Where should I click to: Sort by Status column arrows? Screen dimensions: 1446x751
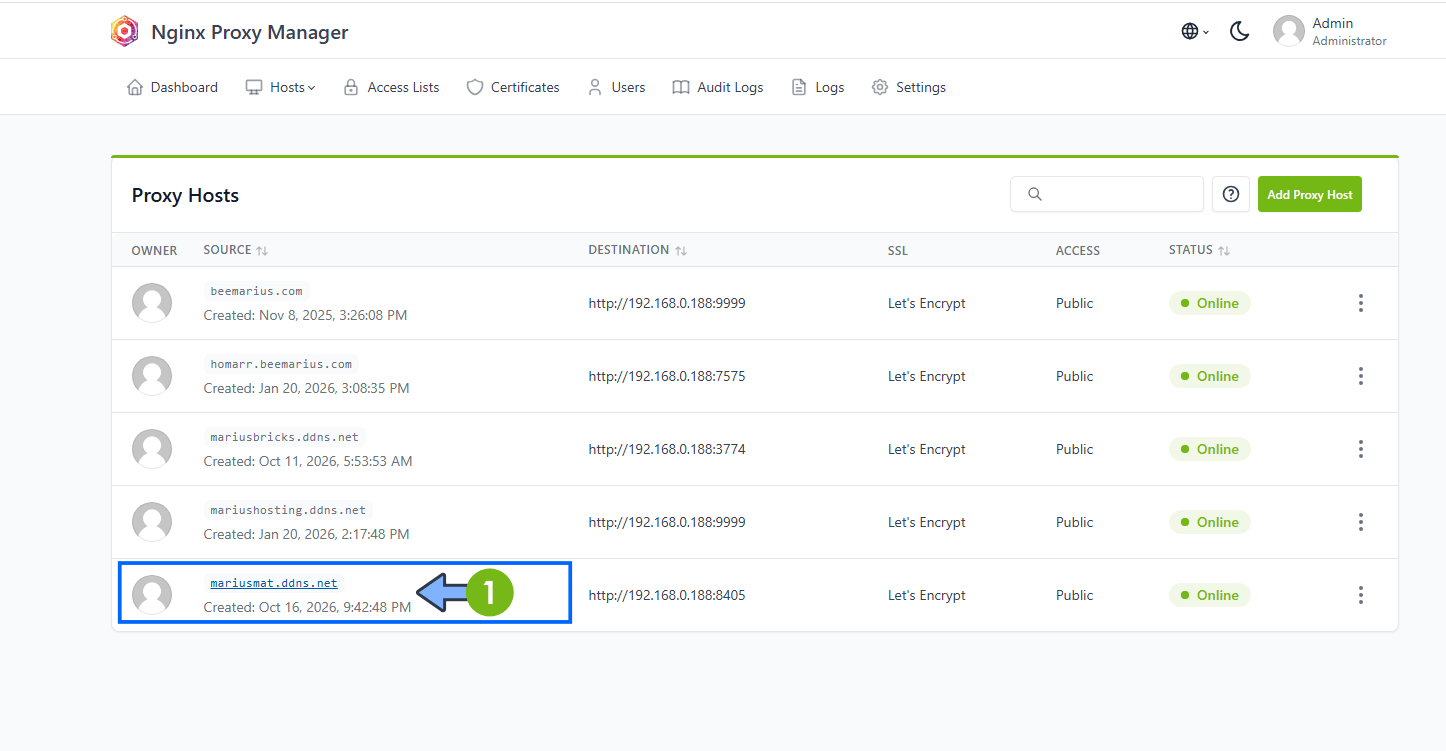tap(1224, 250)
